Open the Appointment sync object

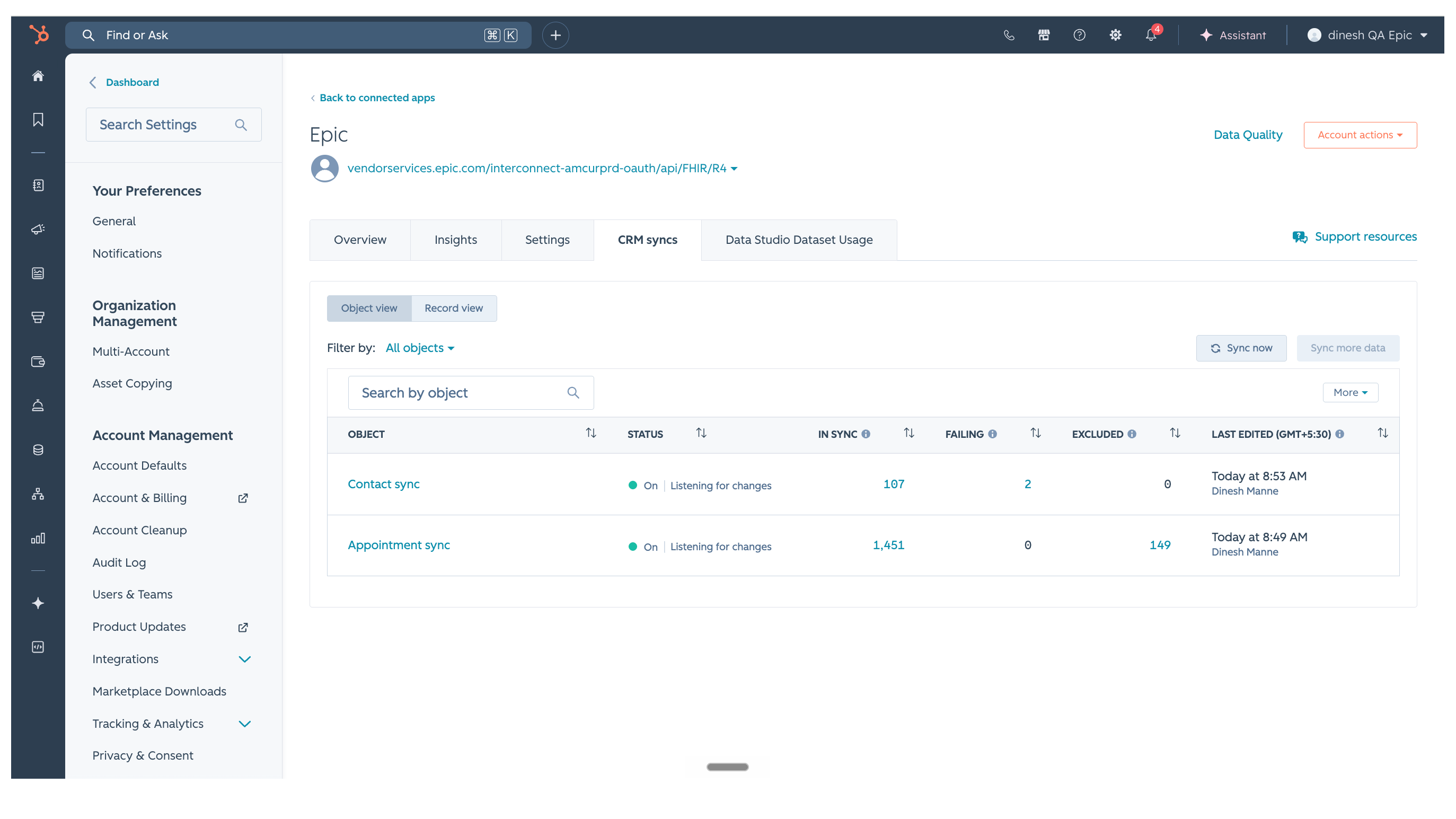(x=399, y=545)
